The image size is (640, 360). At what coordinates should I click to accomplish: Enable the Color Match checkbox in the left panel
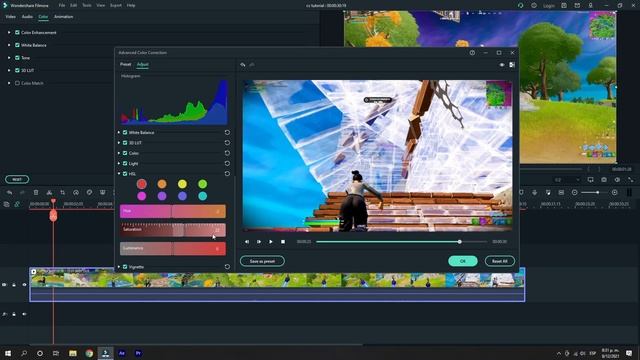coord(17,83)
